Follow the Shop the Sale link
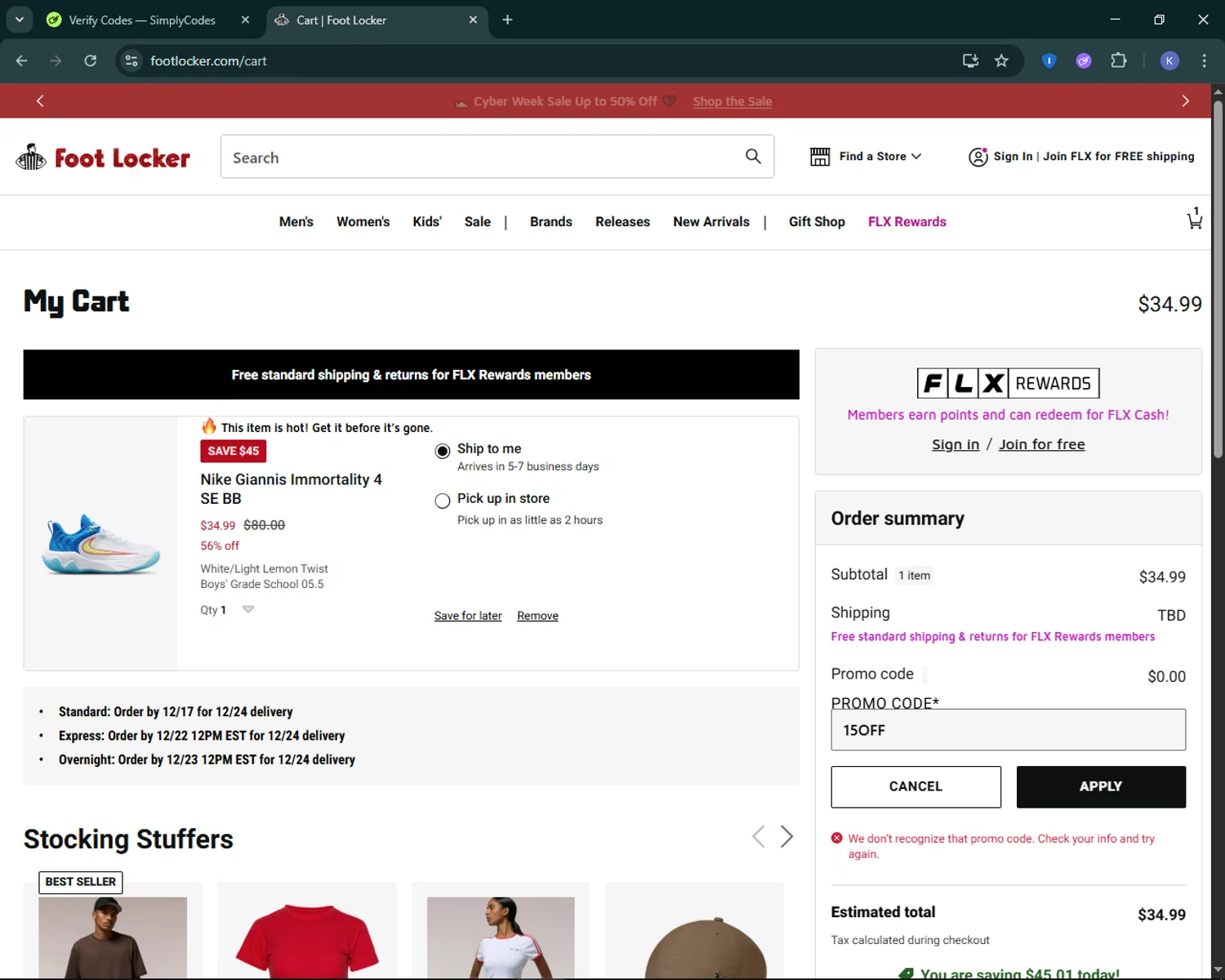 (x=733, y=101)
